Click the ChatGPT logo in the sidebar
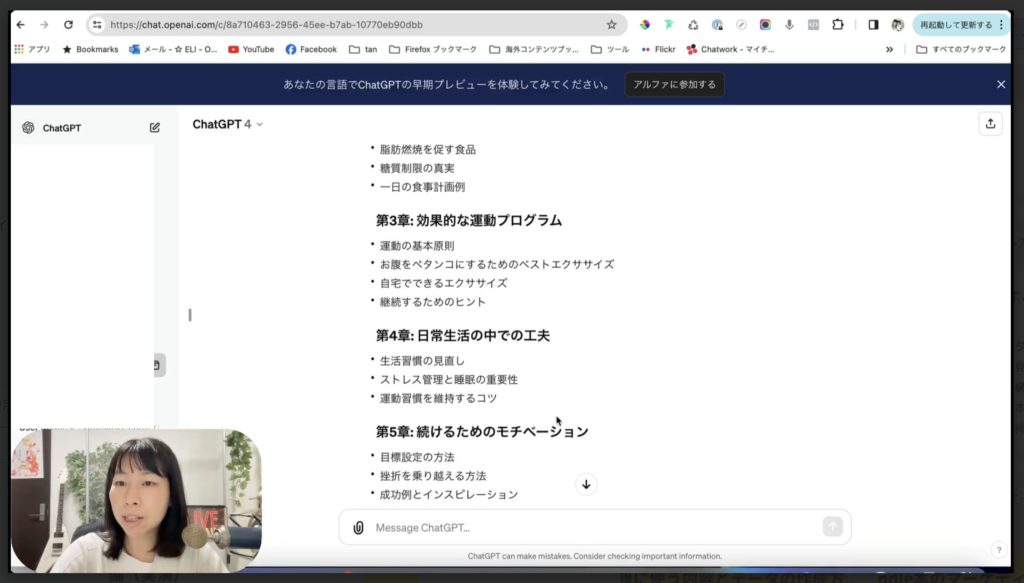 point(28,127)
